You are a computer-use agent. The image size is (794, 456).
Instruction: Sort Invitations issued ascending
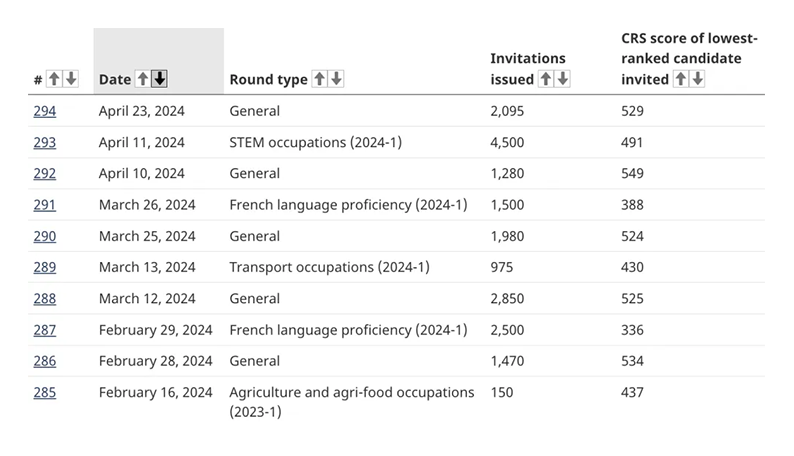546,79
